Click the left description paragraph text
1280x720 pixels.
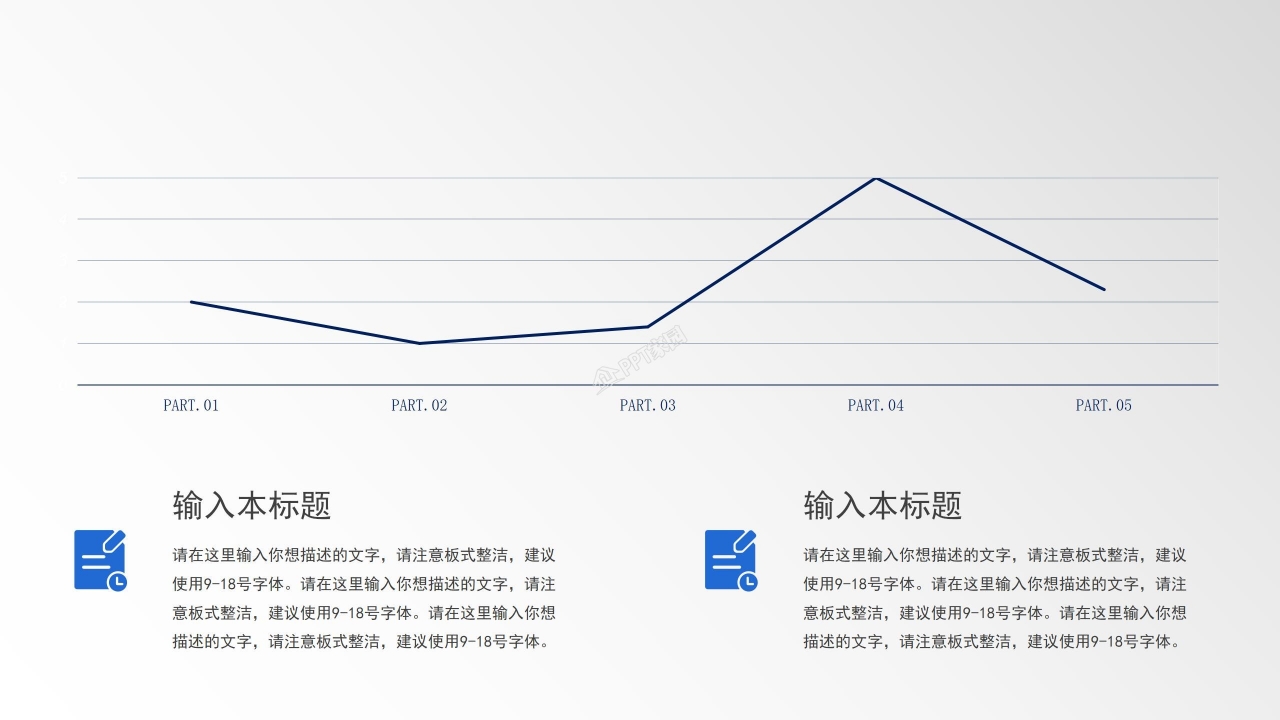(364, 598)
